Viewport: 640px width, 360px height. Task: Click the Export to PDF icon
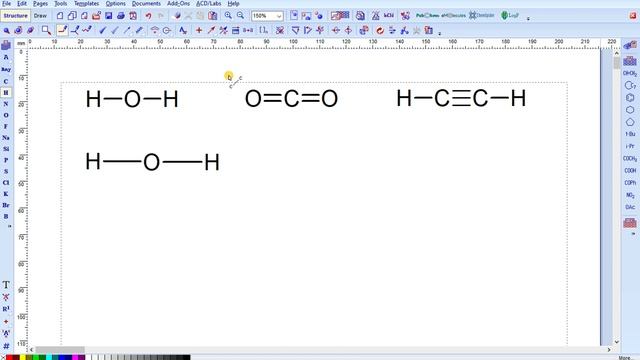pos(133,16)
